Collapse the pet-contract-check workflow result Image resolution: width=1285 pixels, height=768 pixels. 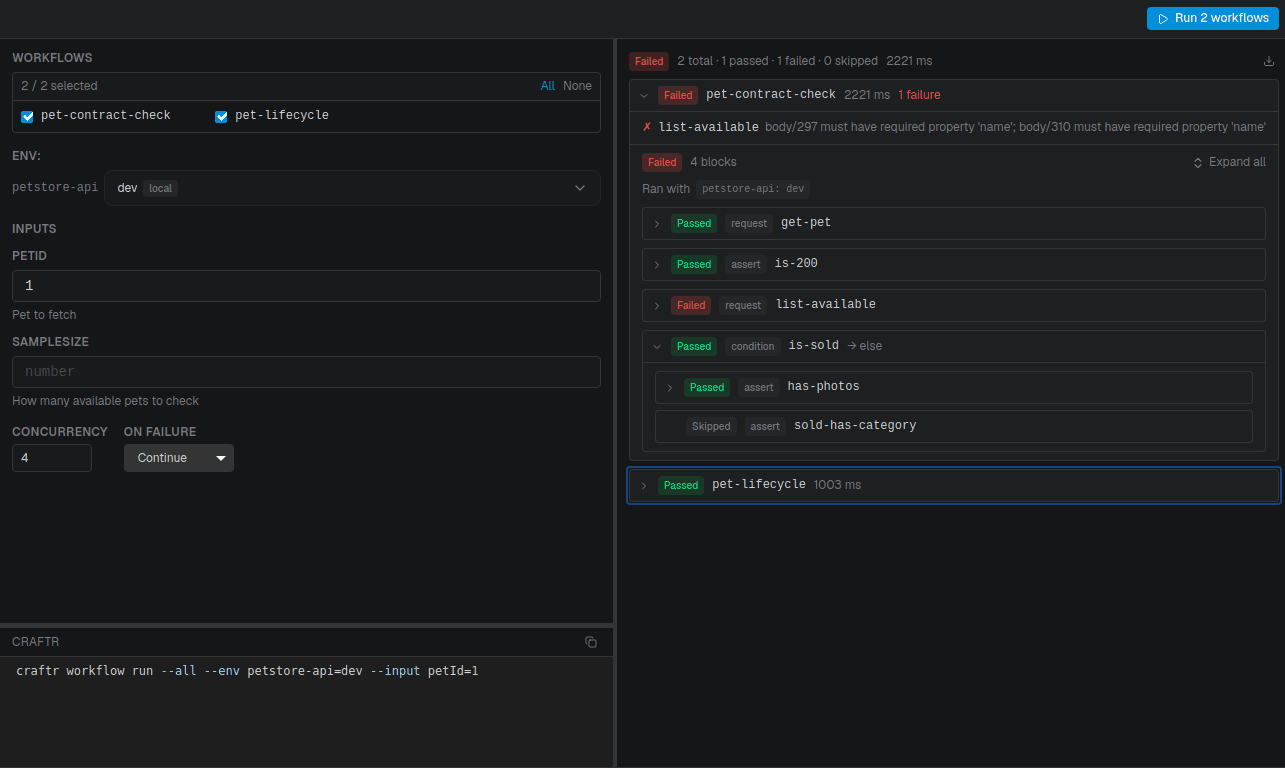[644, 96]
